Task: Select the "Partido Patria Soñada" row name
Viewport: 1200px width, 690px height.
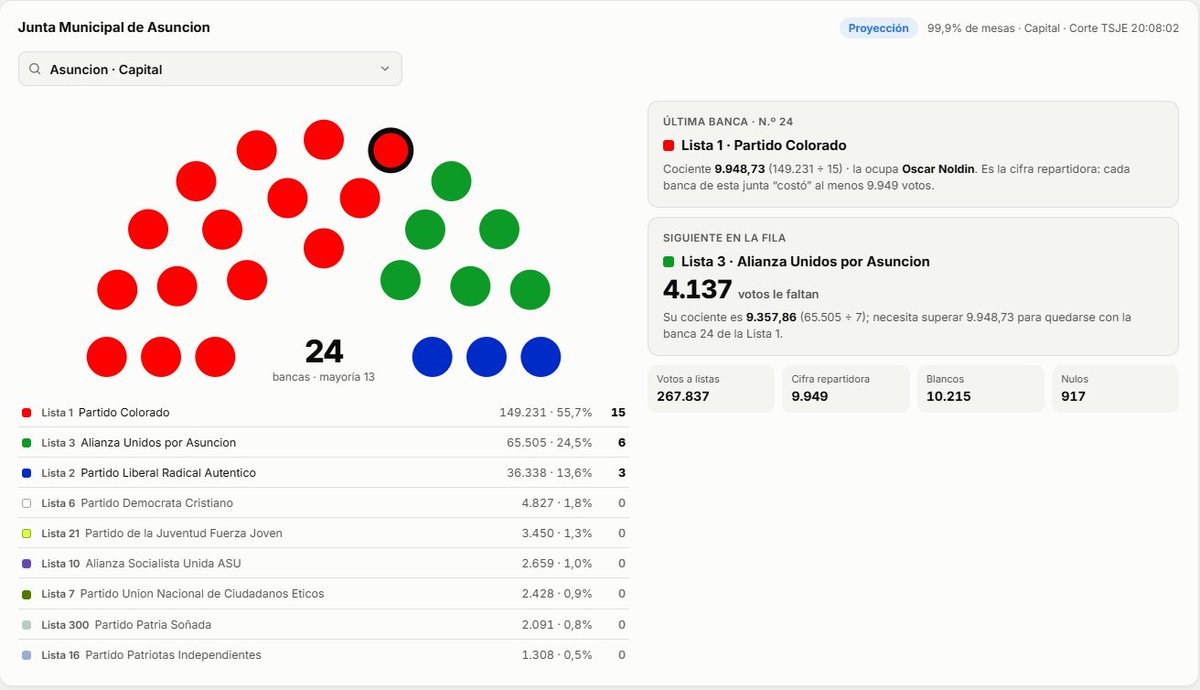Action: [x=153, y=625]
